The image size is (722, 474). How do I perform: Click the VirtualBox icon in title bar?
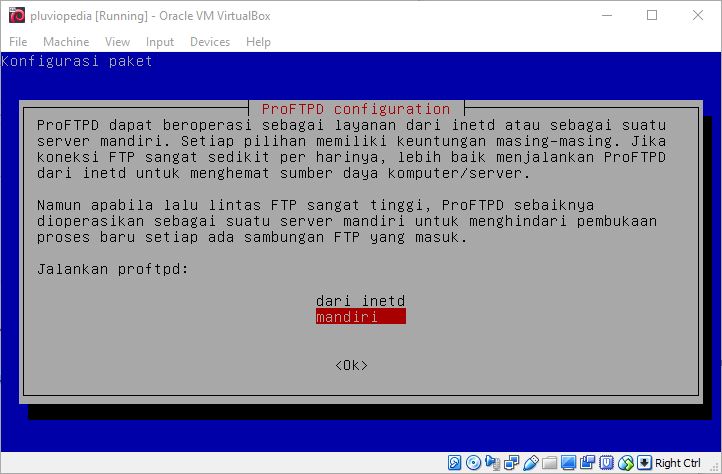coord(17,15)
